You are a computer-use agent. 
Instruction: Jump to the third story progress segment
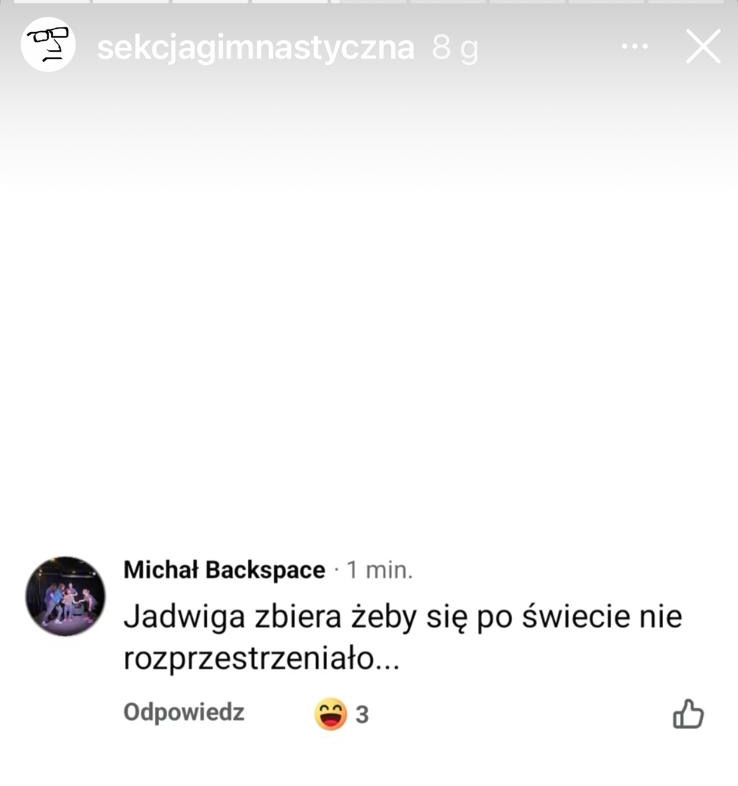click(210, 2)
